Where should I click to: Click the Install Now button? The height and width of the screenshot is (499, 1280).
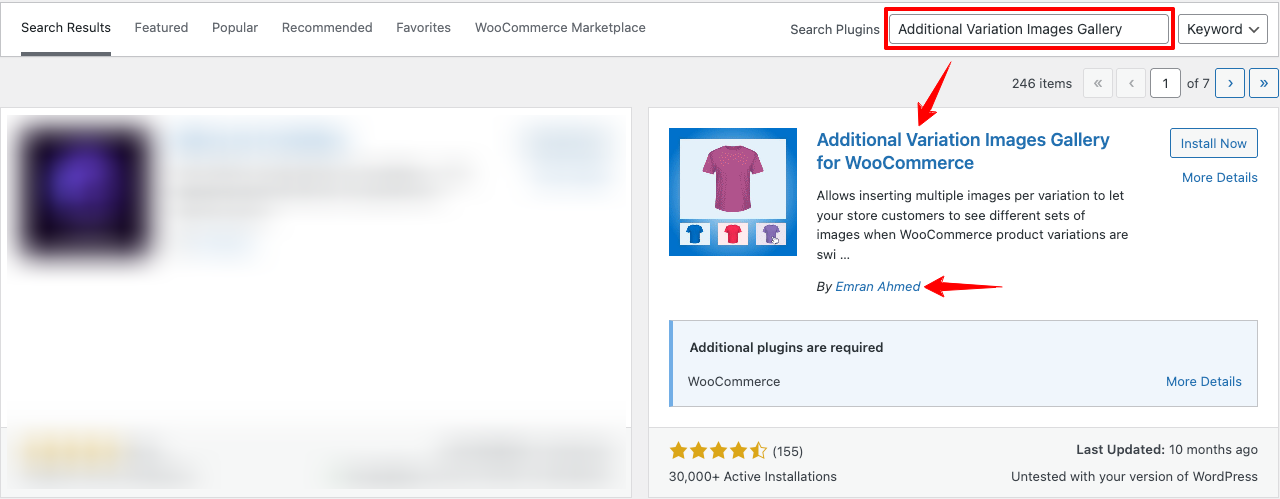pyautogui.click(x=1213, y=143)
